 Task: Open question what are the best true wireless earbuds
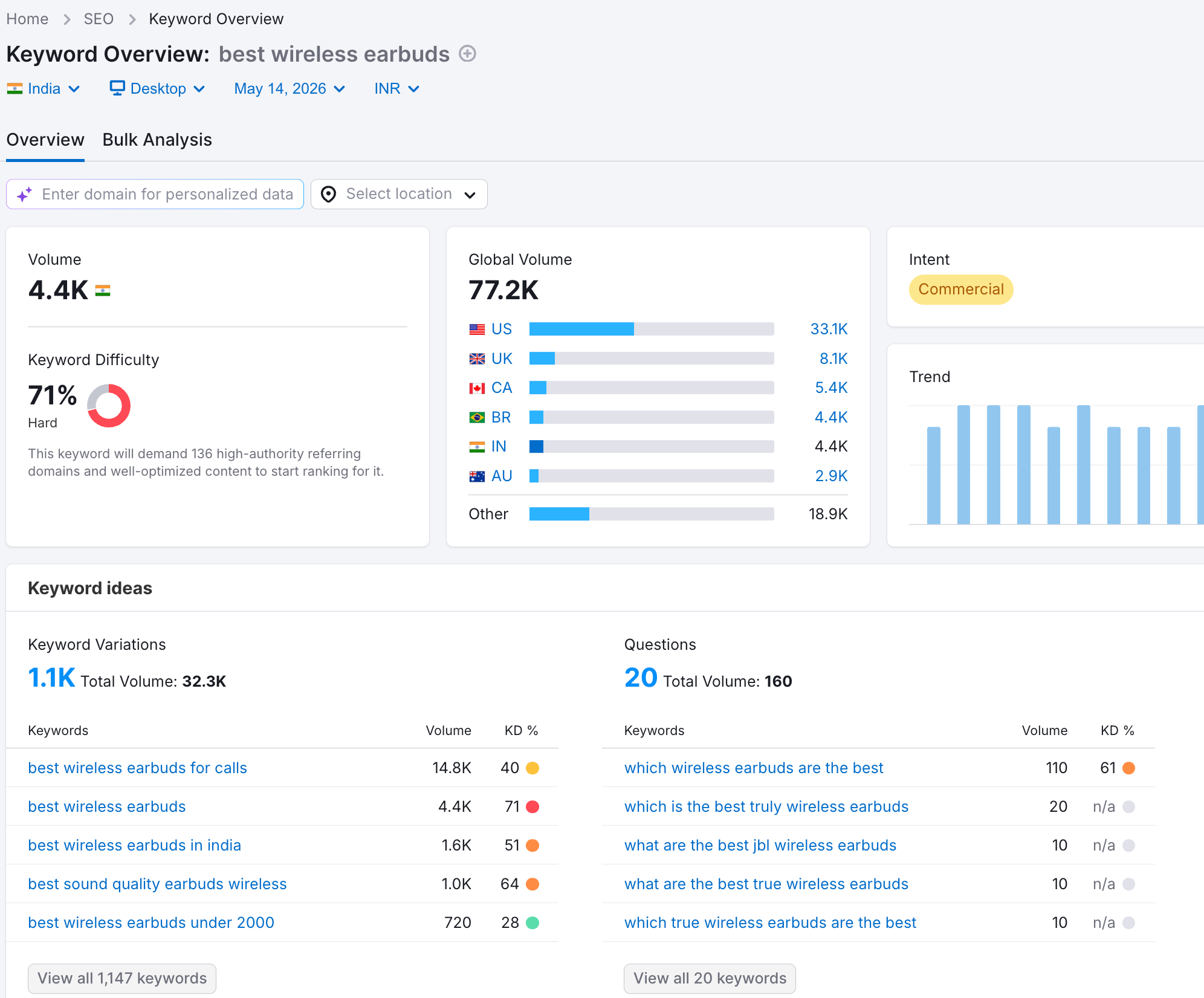(x=766, y=884)
